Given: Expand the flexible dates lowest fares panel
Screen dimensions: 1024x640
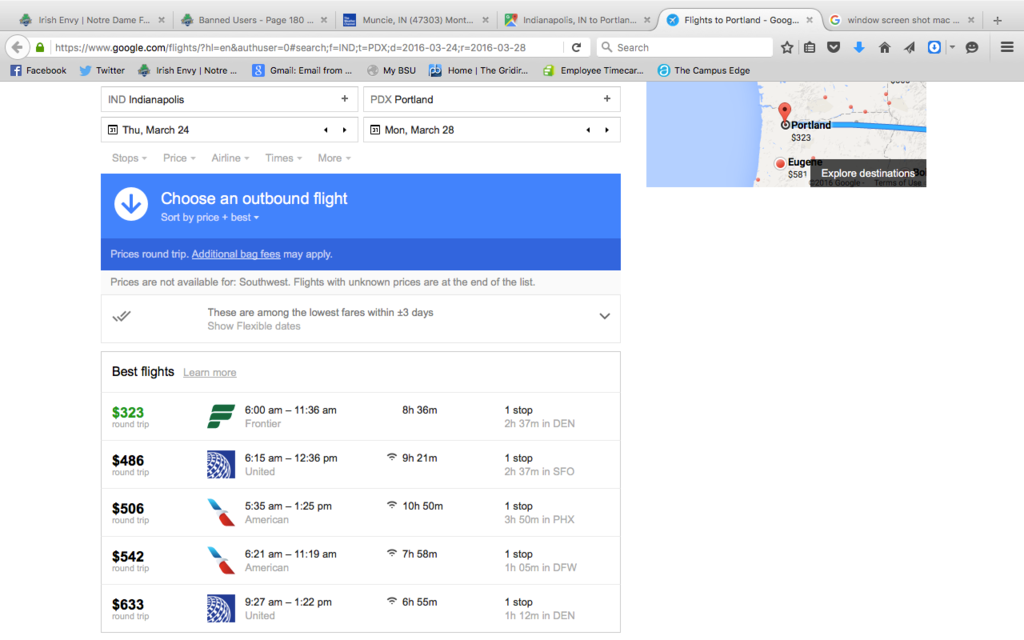Looking at the screenshot, I should pyautogui.click(x=604, y=316).
